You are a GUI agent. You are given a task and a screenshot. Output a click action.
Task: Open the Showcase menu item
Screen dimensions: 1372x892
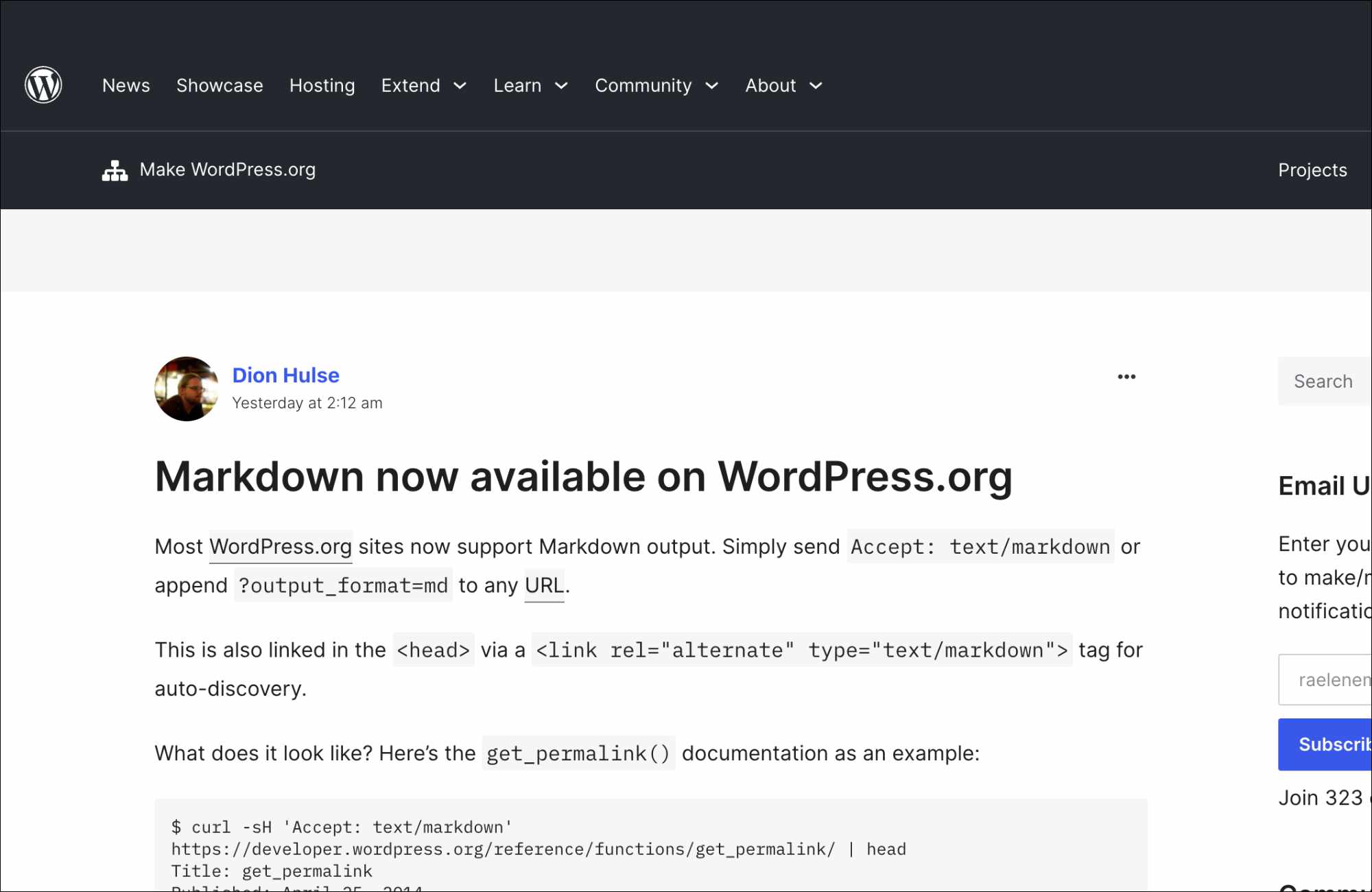pos(220,86)
